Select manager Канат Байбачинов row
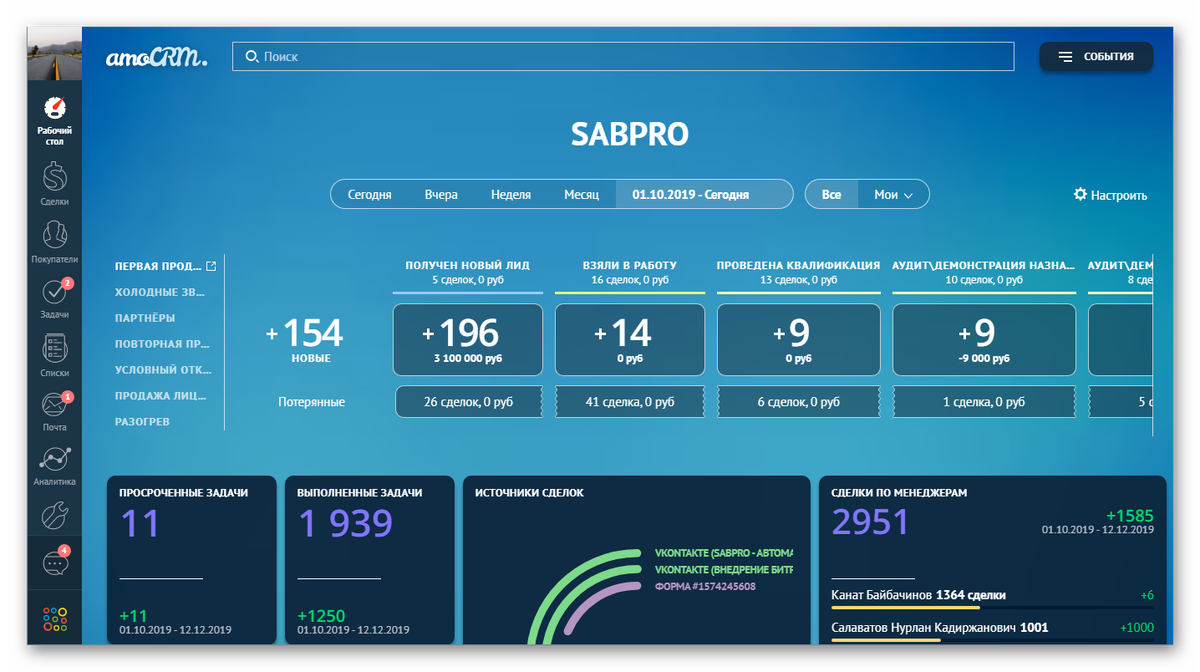This screenshot has width=1200, height=672. (x=992, y=596)
